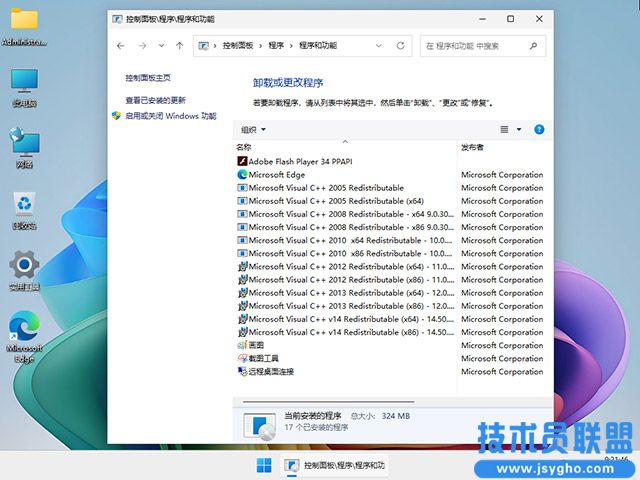Select Microsoft Visual C++ 2005 Redistributable
Viewport: 640px width, 480px height.
[326, 188]
